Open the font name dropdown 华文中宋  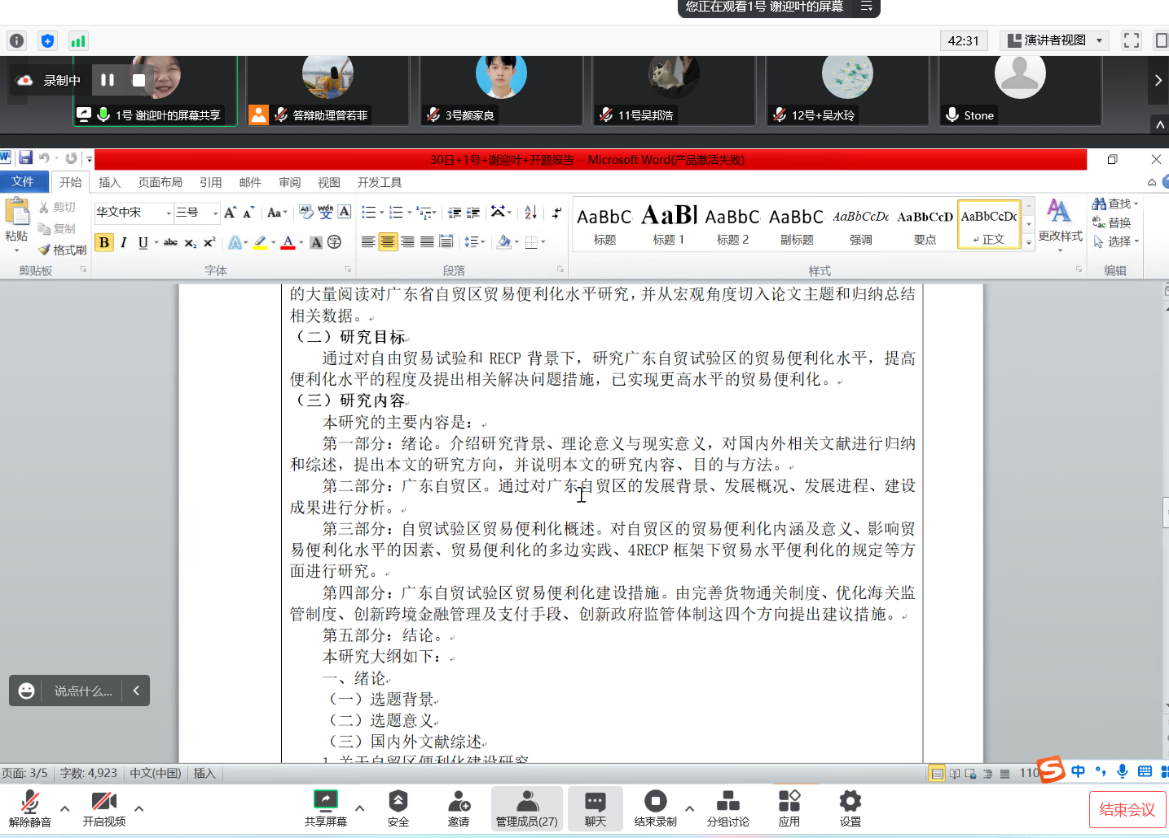click(132, 212)
